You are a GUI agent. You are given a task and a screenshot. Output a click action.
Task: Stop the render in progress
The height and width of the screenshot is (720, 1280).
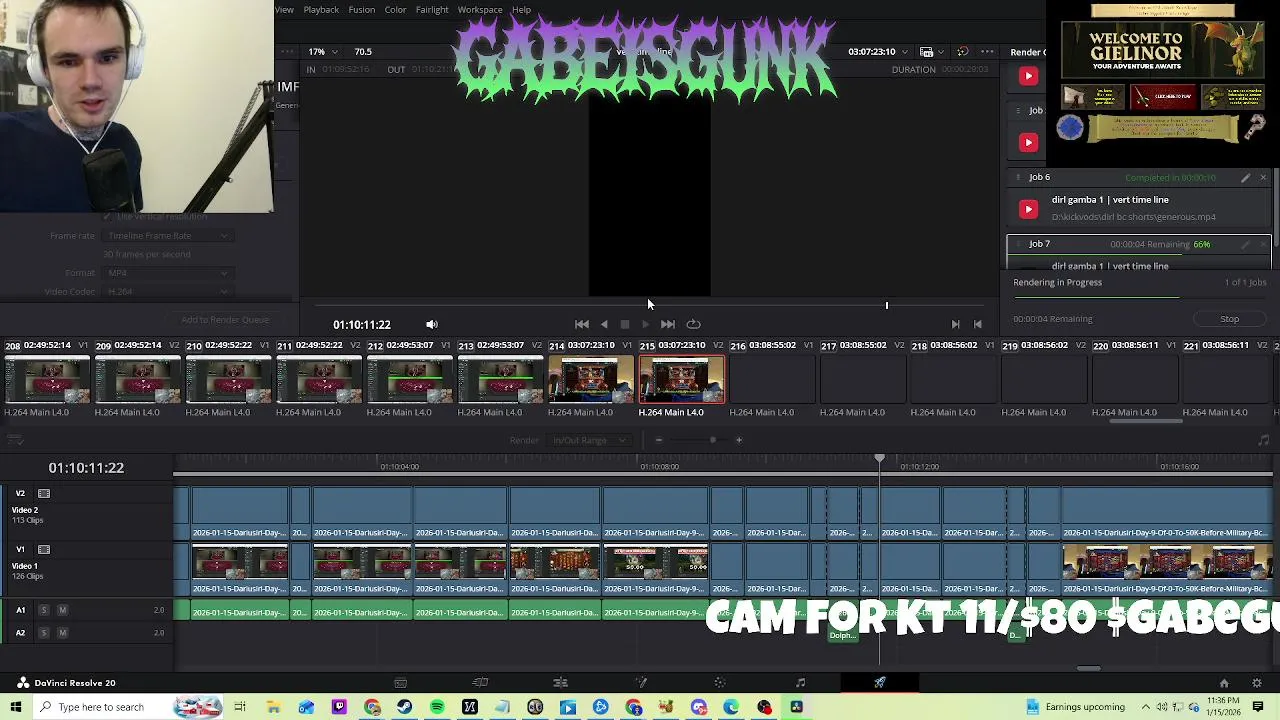[x=1229, y=319]
